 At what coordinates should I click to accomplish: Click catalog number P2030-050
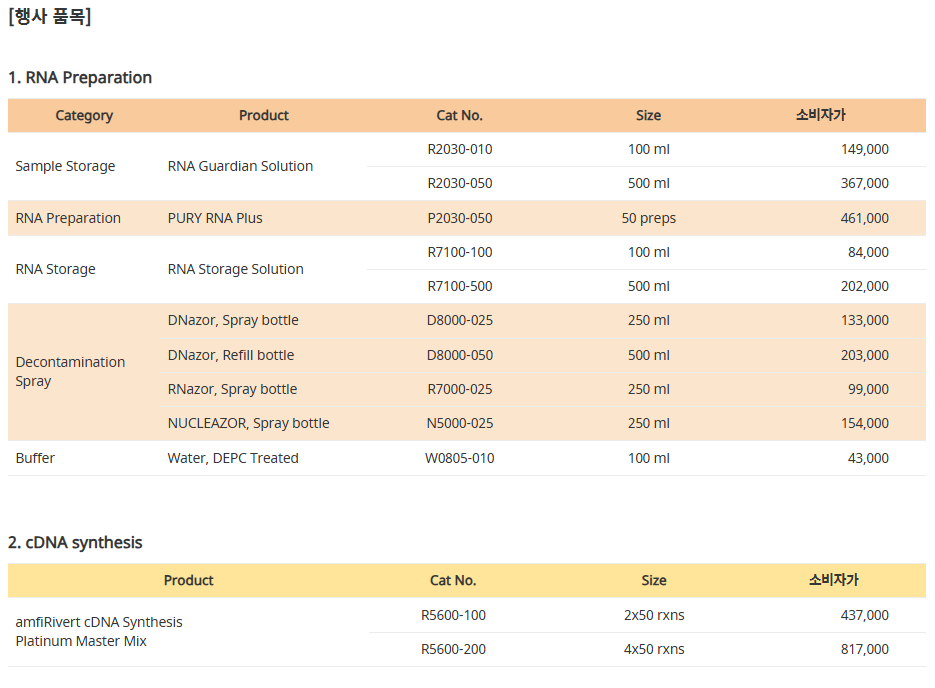(460, 218)
